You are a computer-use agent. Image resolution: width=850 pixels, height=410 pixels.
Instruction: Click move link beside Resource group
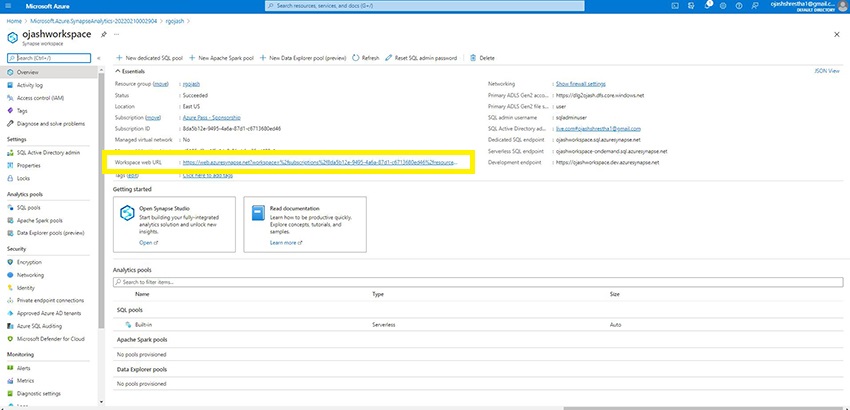[160, 84]
